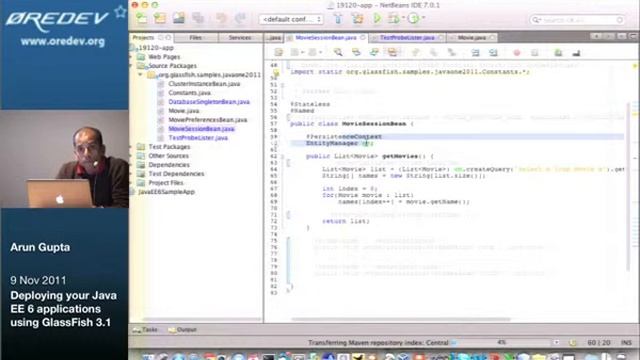Select the Source Packages folder
Image resolution: width=640 pixels, height=360 pixels.
(172, 66)
